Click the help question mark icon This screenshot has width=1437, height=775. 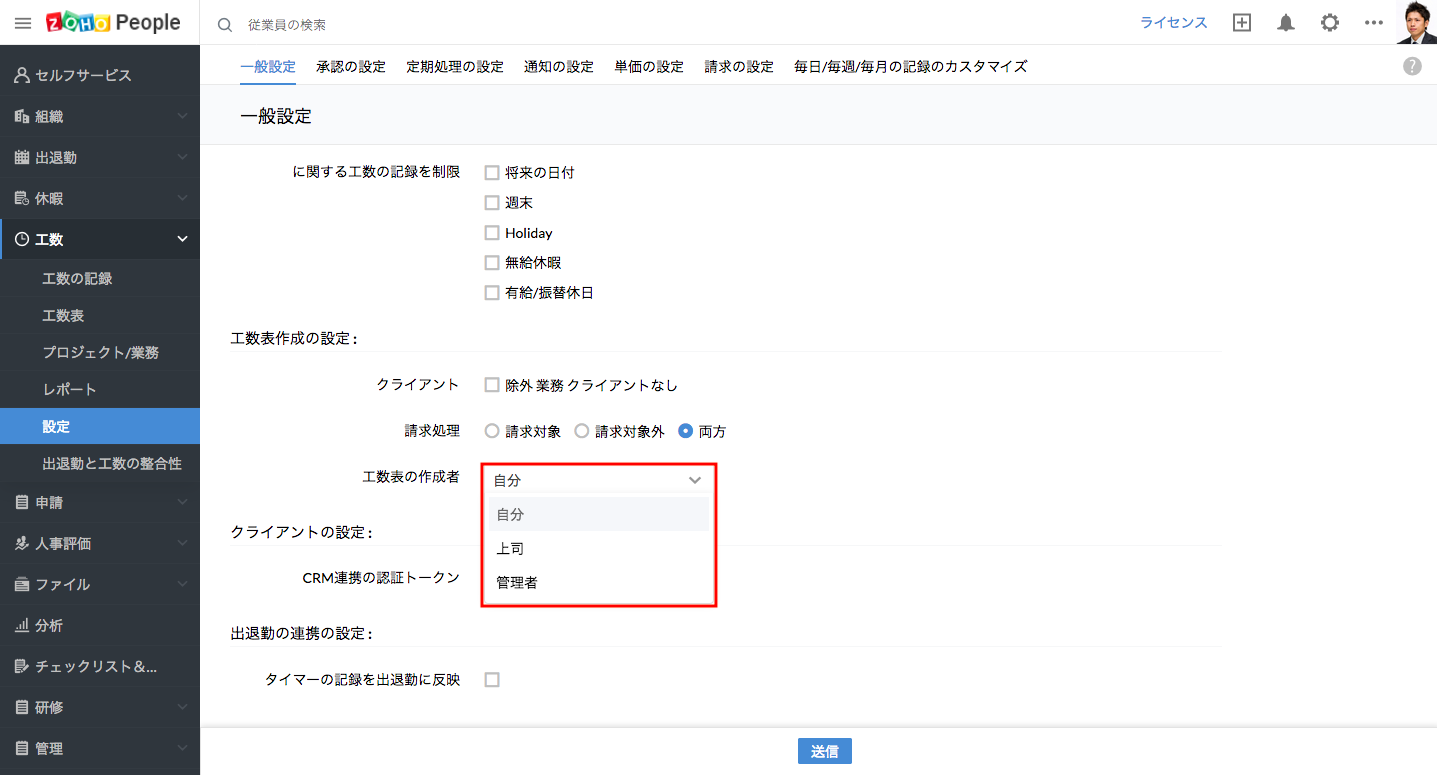point(1412,66)
